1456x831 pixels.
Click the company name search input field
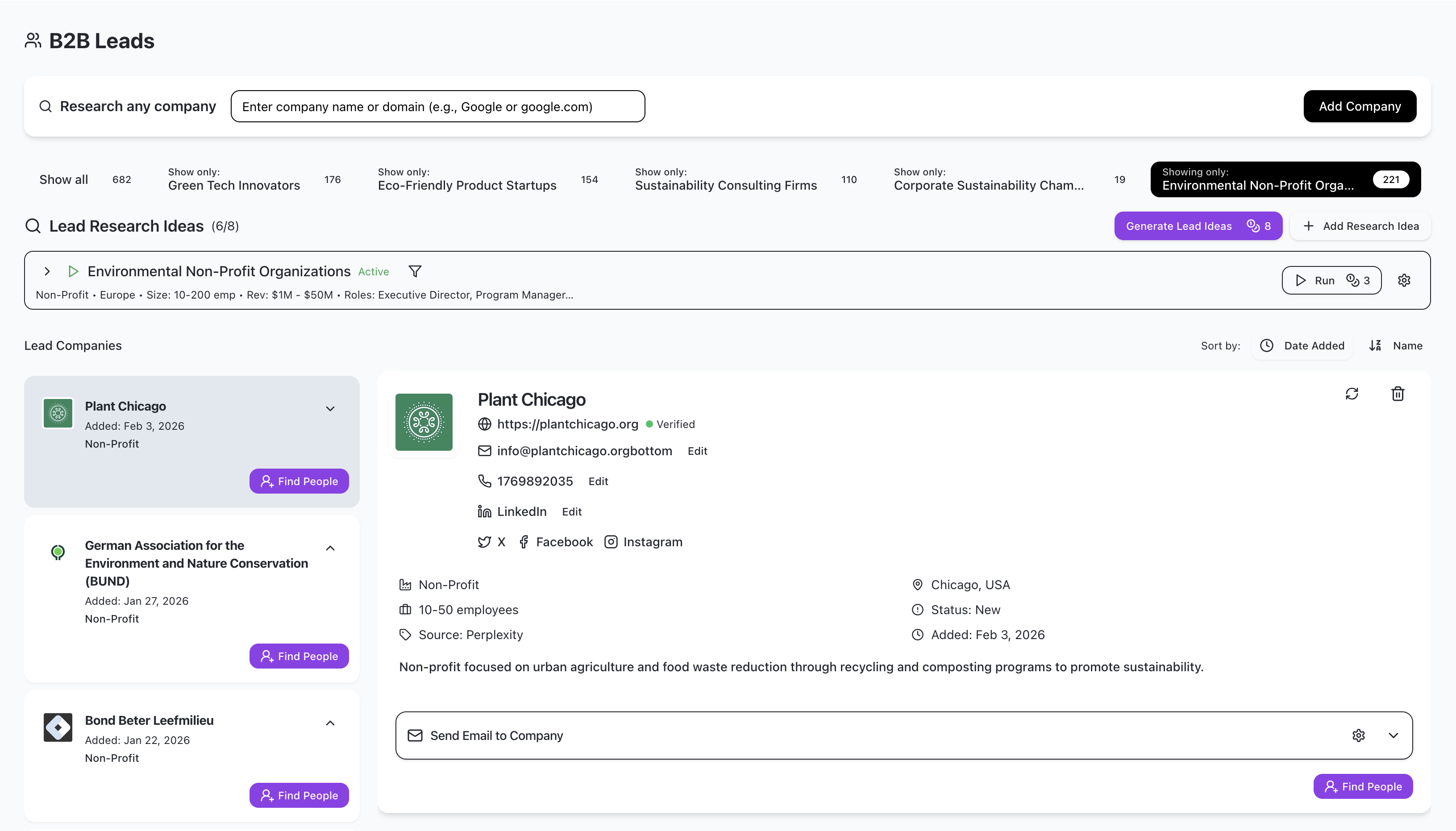coord(437,106)
